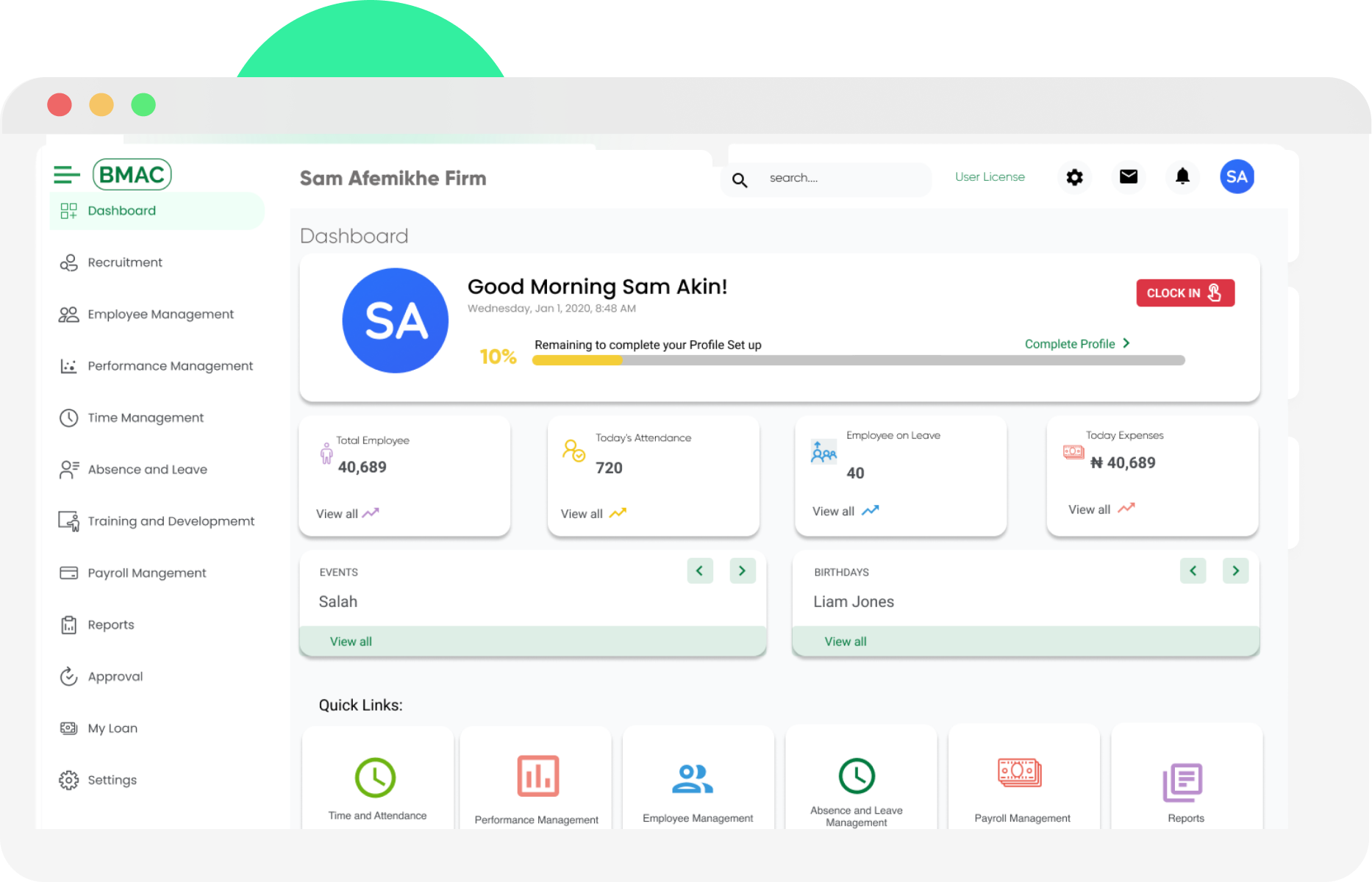Viewport: 1372px width, 882px height.
Task: Check the notification bell icon
Action: point(1182,176)
